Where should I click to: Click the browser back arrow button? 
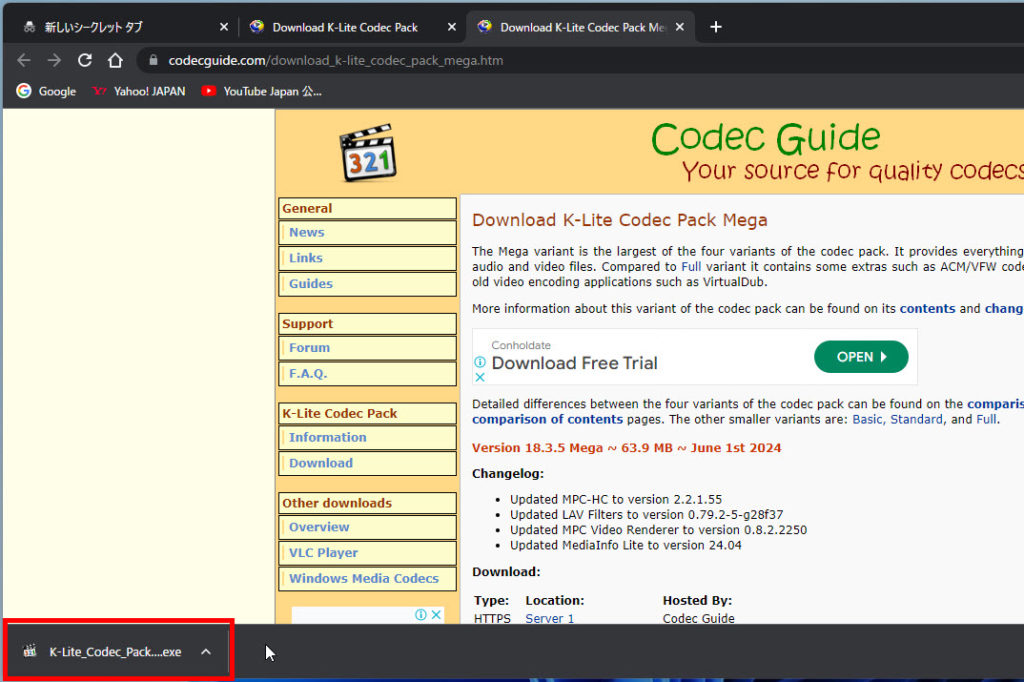point(24,60)
